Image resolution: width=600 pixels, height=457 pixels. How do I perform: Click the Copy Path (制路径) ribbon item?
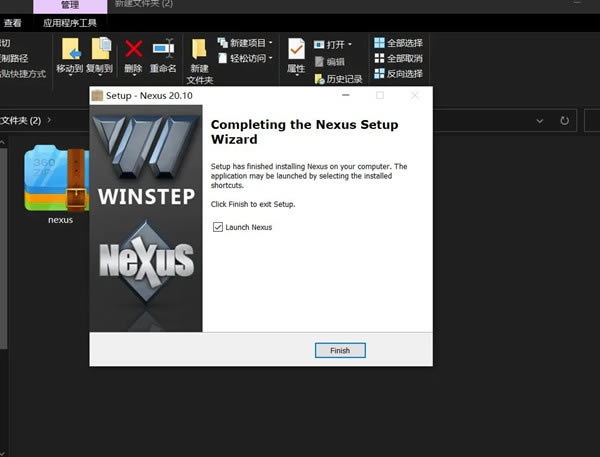[x=14, y=58]
